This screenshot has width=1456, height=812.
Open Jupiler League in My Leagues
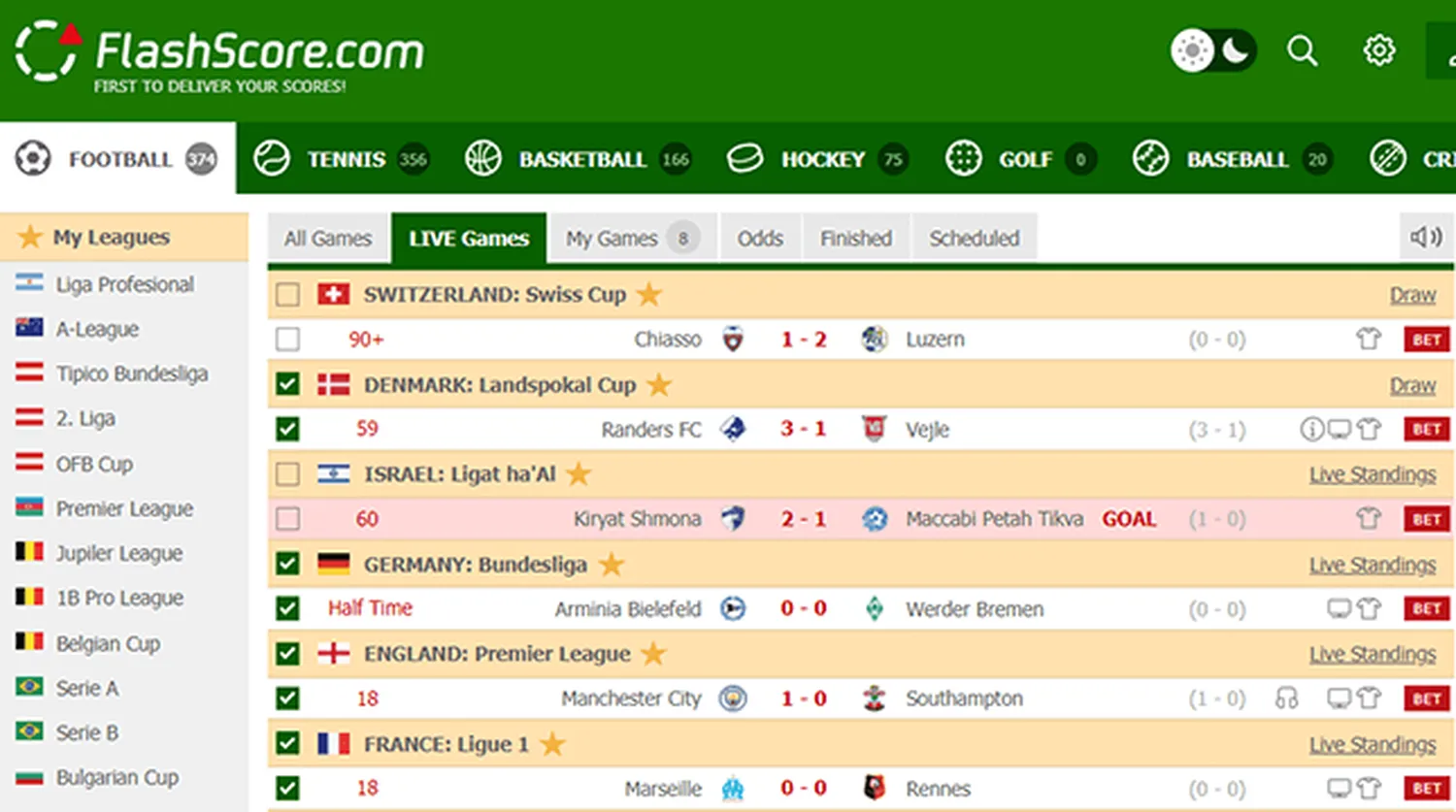[x=118, y=553]
